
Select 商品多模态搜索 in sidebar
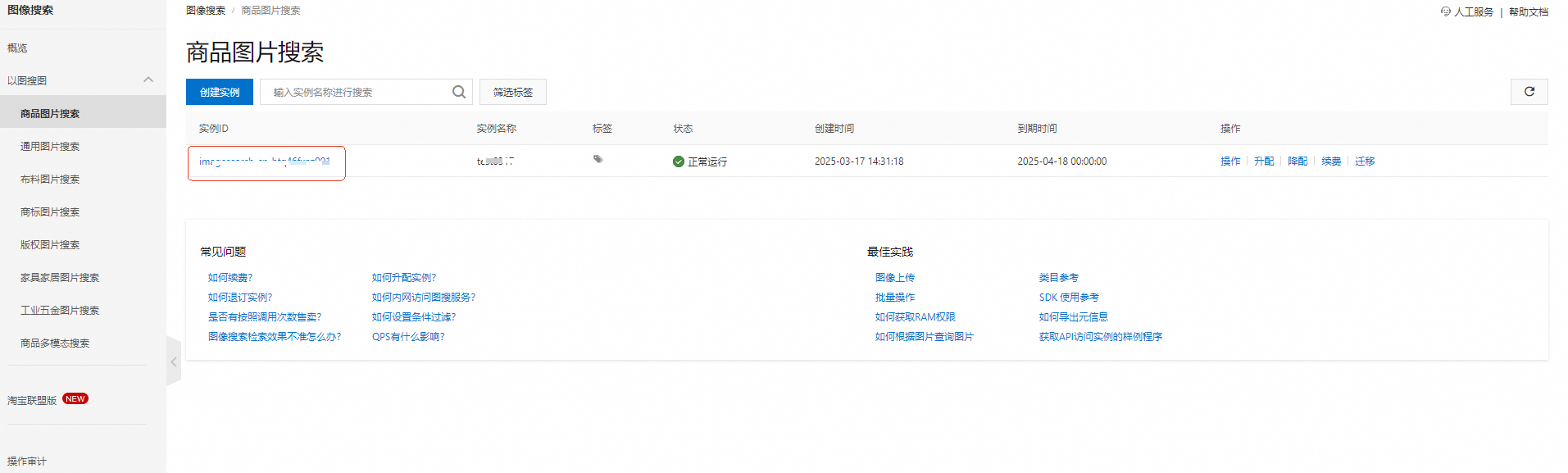tap(55, 343)
